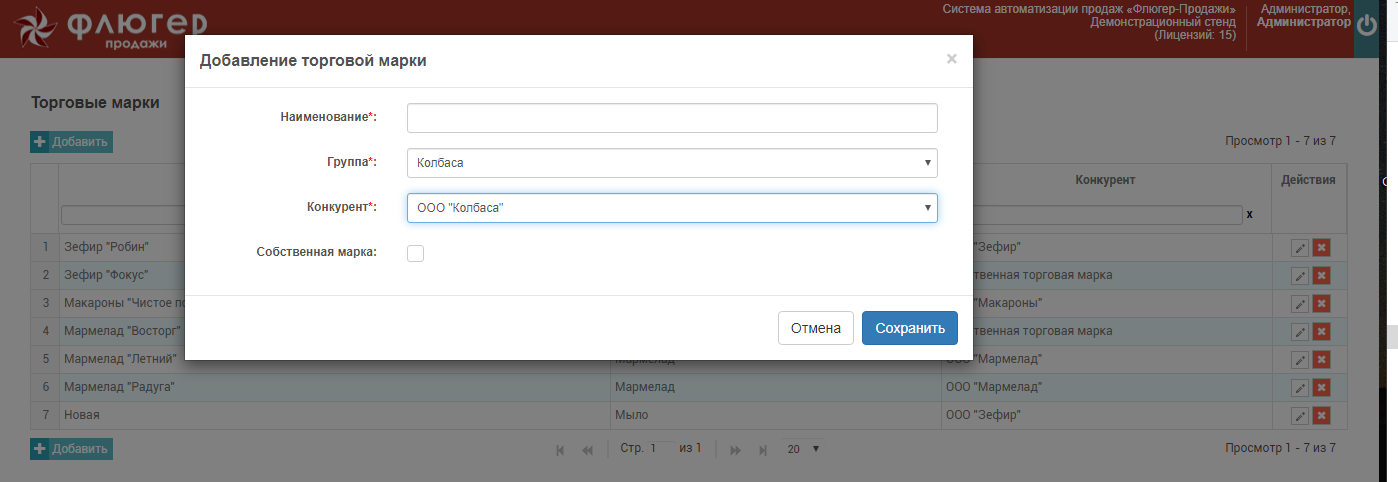Click edit icon in row 7 Новая

pyautogui.click(x=1300, y=415)
